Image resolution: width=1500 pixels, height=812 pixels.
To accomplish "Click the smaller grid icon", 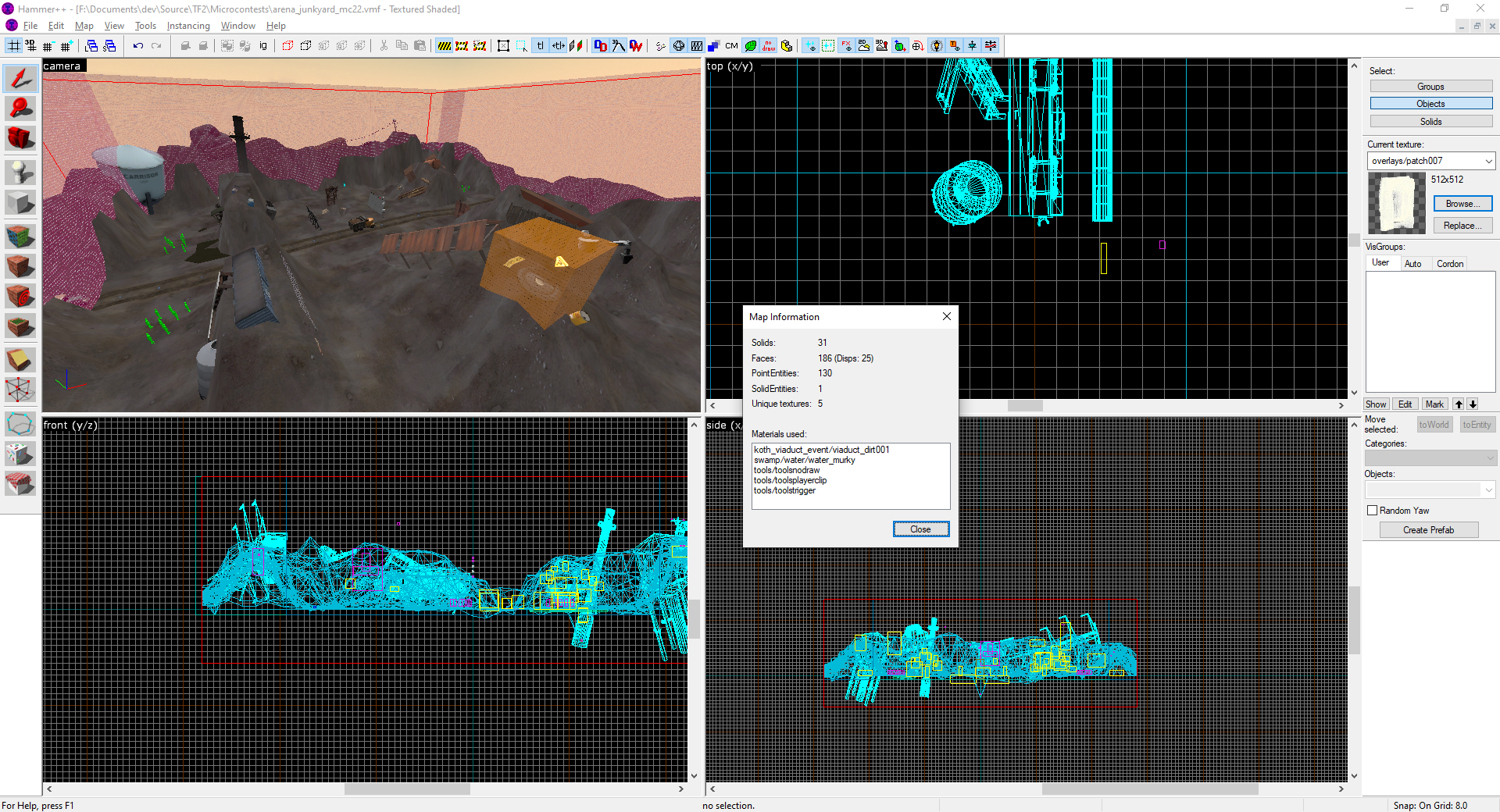I will click(48, 46).
